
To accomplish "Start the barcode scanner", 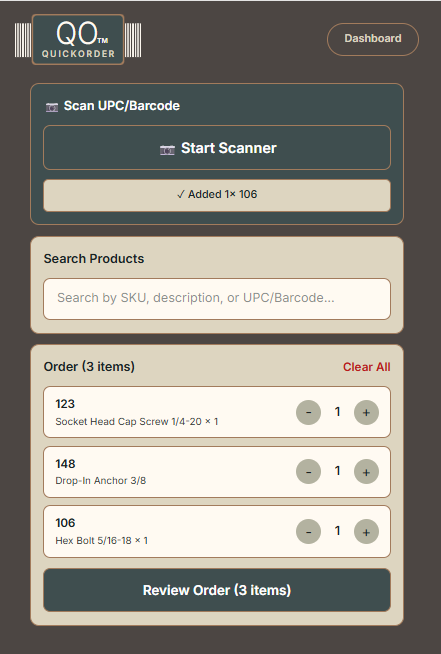I will point(217,148).
